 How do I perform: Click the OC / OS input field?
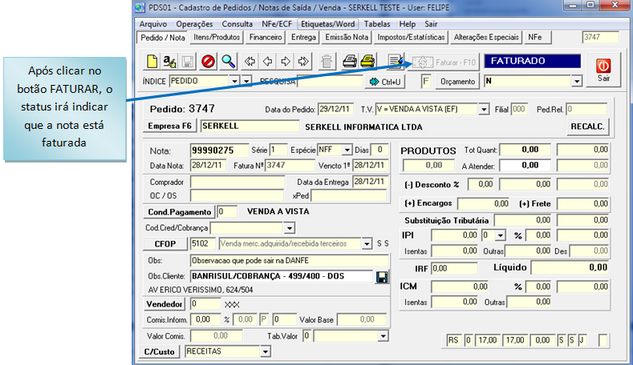pos(237,196)
